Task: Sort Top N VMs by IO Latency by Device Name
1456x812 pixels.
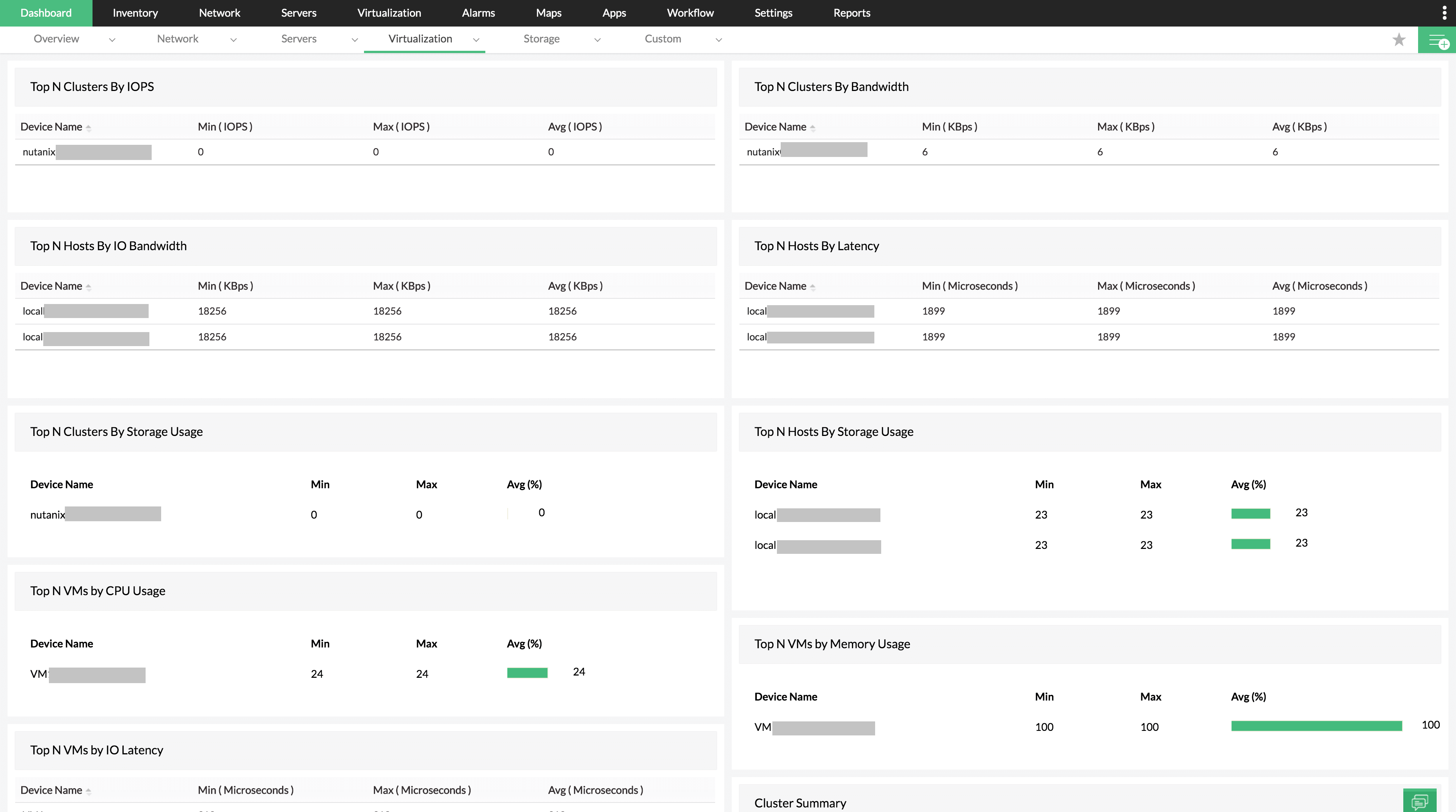Action: point(89,790)
